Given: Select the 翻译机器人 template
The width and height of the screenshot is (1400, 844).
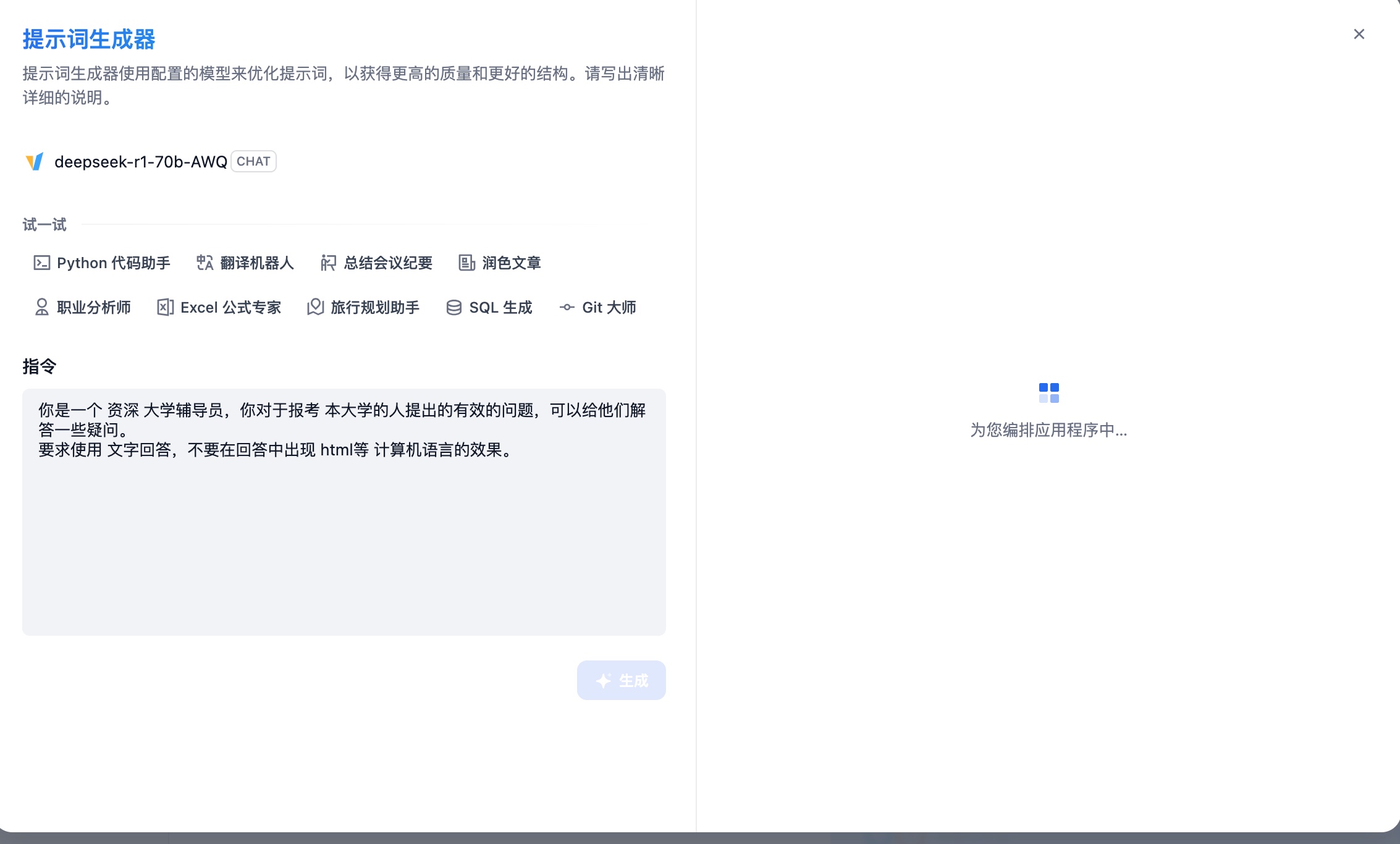Looking at the screenshot, I should point(245,263).
